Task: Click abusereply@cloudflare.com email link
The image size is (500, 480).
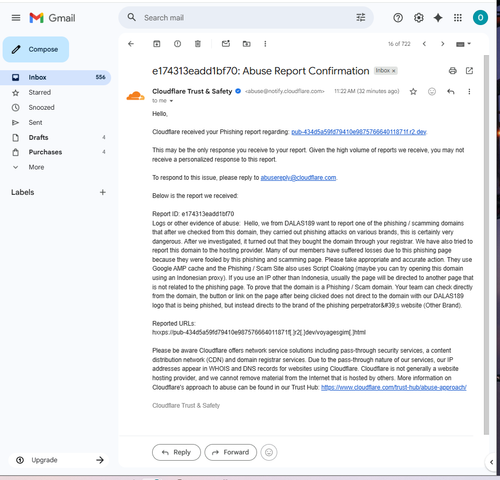Action: pos(298,178)
